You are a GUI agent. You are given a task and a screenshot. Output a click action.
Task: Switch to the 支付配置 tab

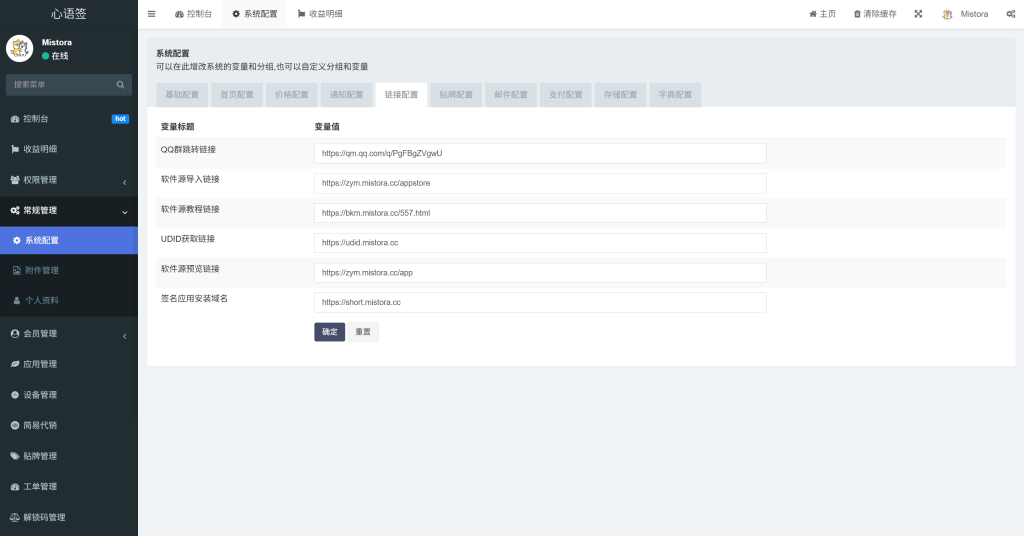[x=566, y=95]
